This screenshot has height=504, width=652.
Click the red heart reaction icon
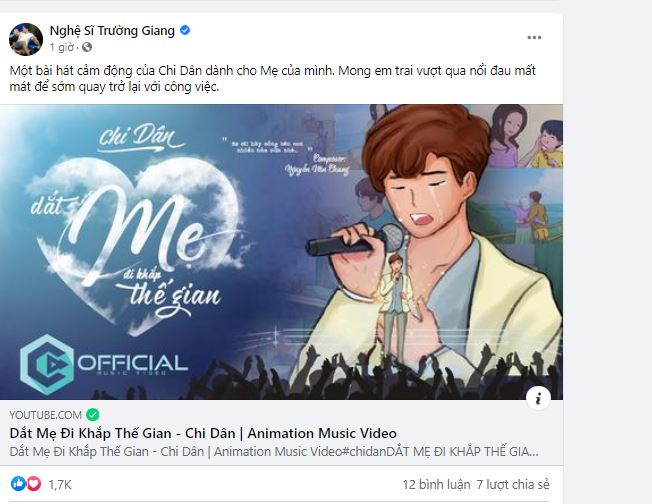coord(33,484)
